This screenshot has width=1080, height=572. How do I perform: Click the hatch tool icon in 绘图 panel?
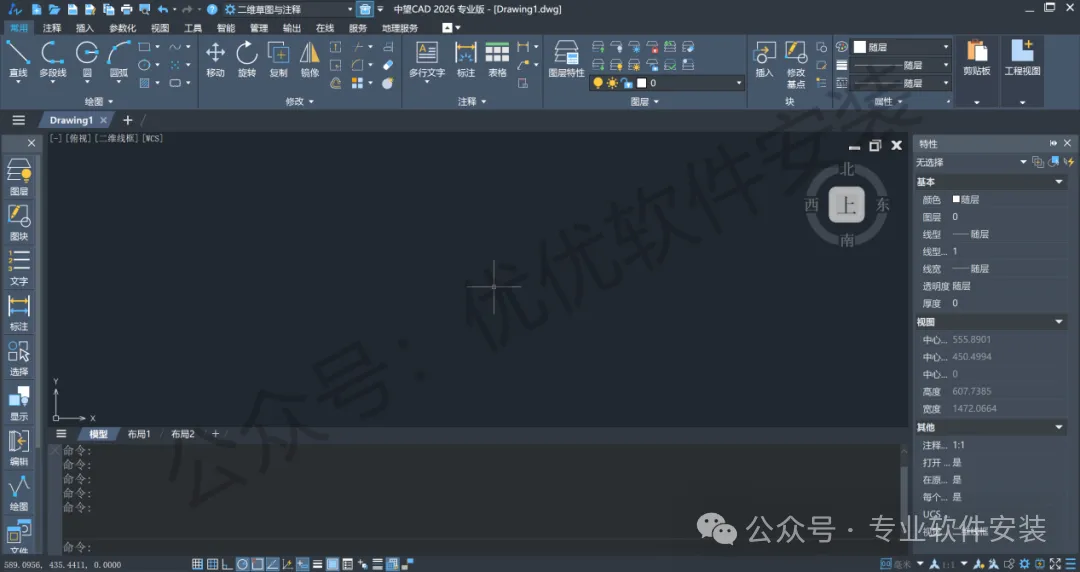pos(145,83)
